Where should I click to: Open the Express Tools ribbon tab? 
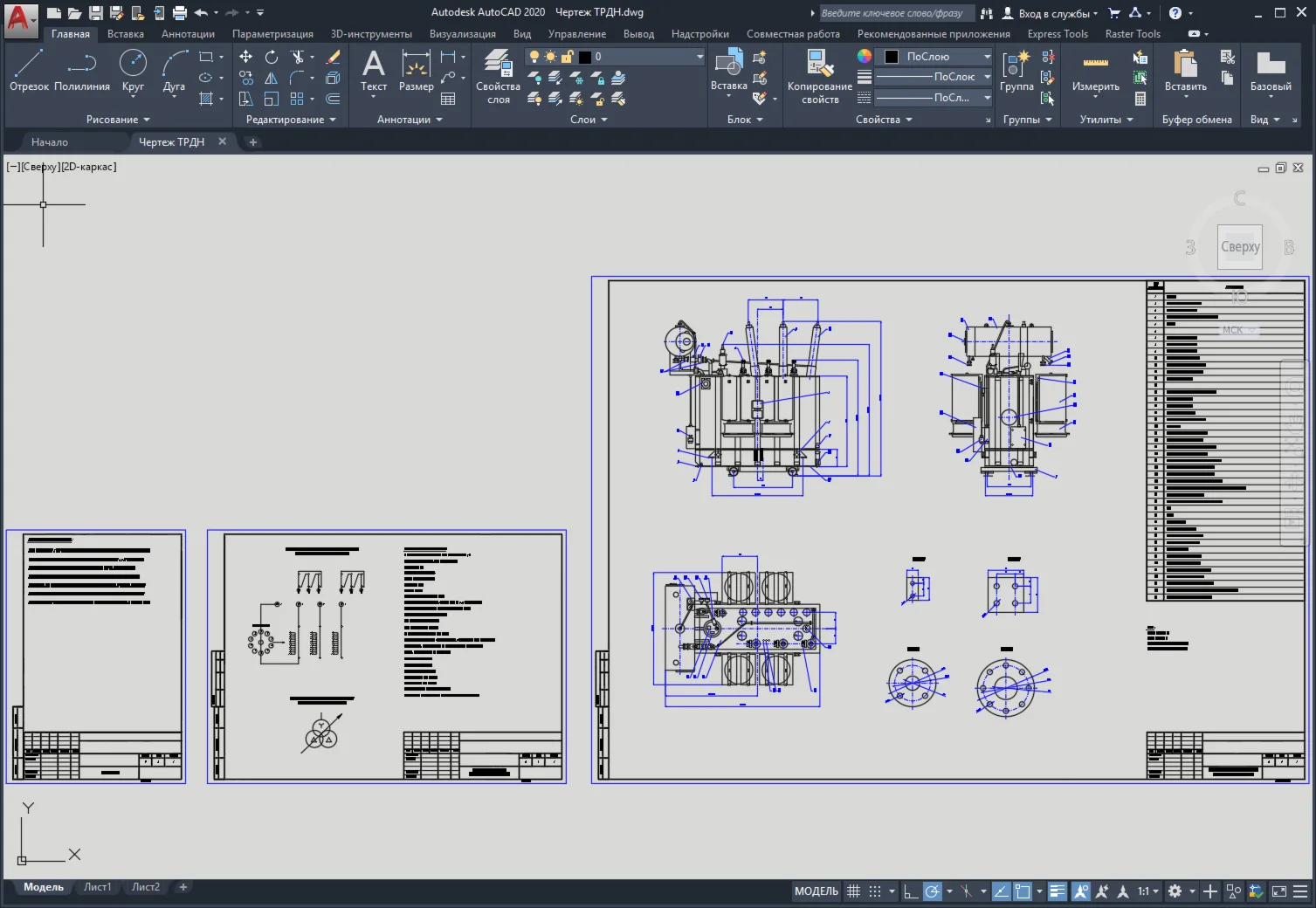[x=1058, y=34]
